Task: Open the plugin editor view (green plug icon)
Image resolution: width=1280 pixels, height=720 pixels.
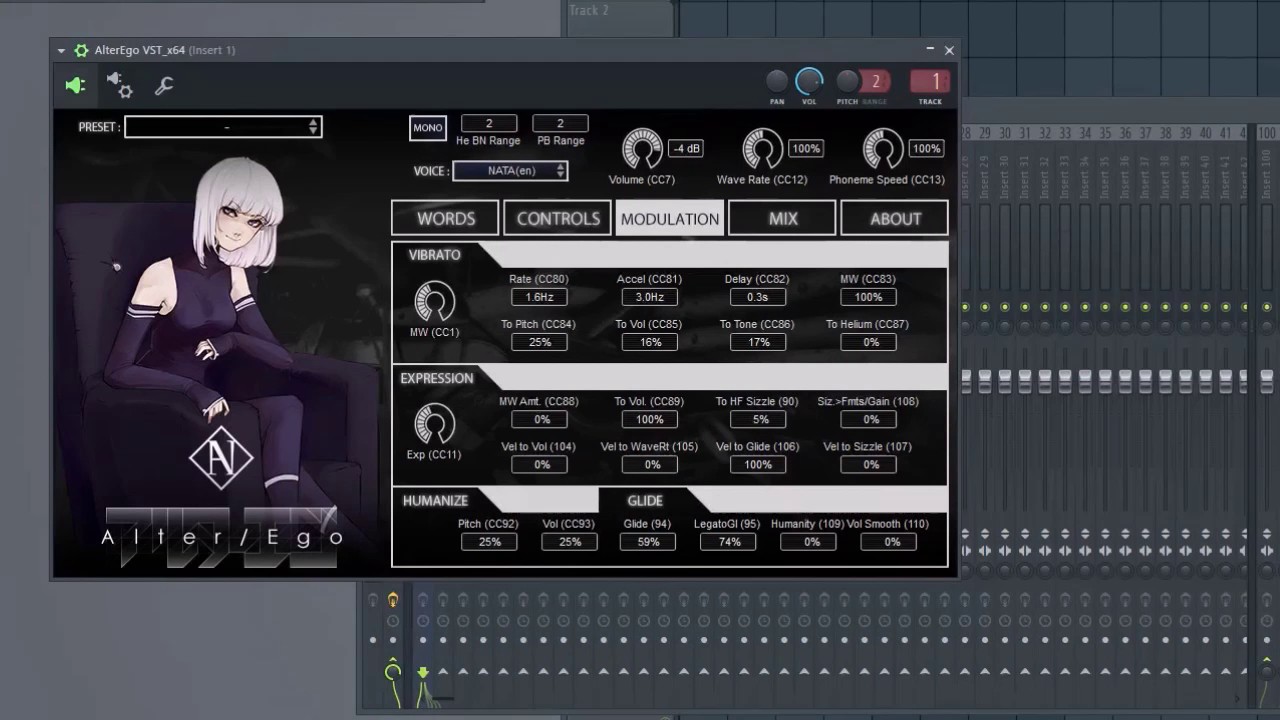Action: pyautogui.click(x=76, y=86)
